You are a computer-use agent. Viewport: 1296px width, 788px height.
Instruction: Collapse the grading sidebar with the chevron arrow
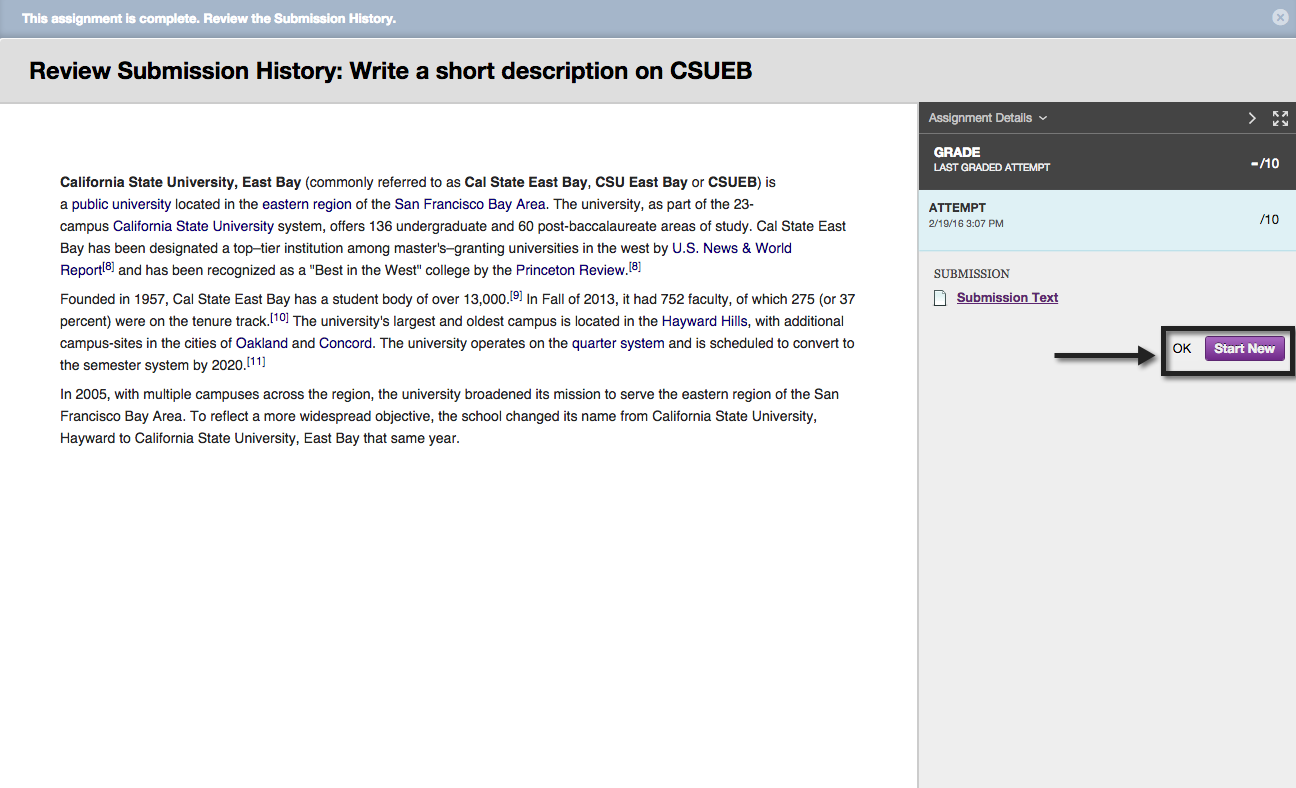1252,118
